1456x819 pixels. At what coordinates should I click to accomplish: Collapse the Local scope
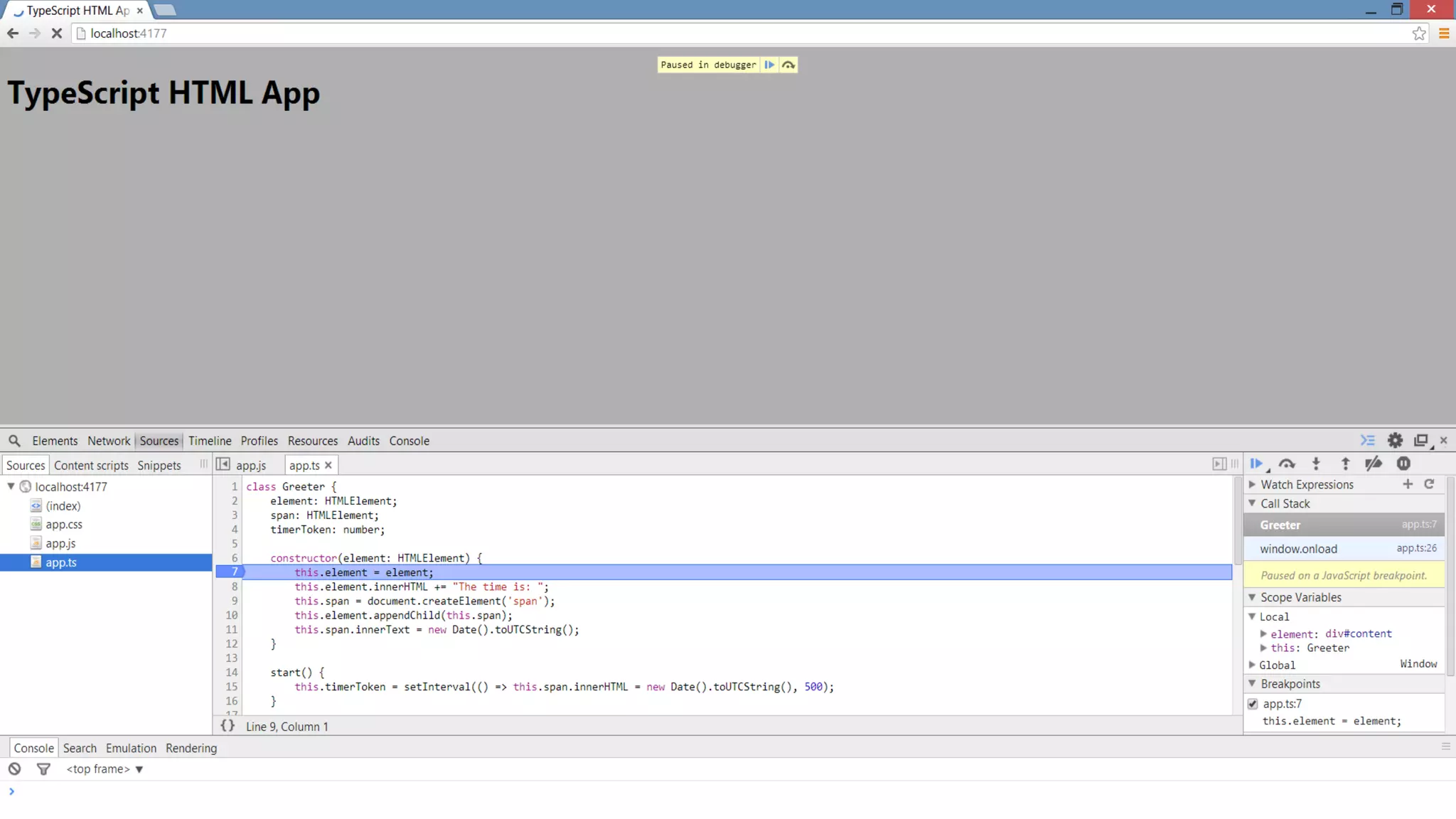click(x=1253, y=616)
